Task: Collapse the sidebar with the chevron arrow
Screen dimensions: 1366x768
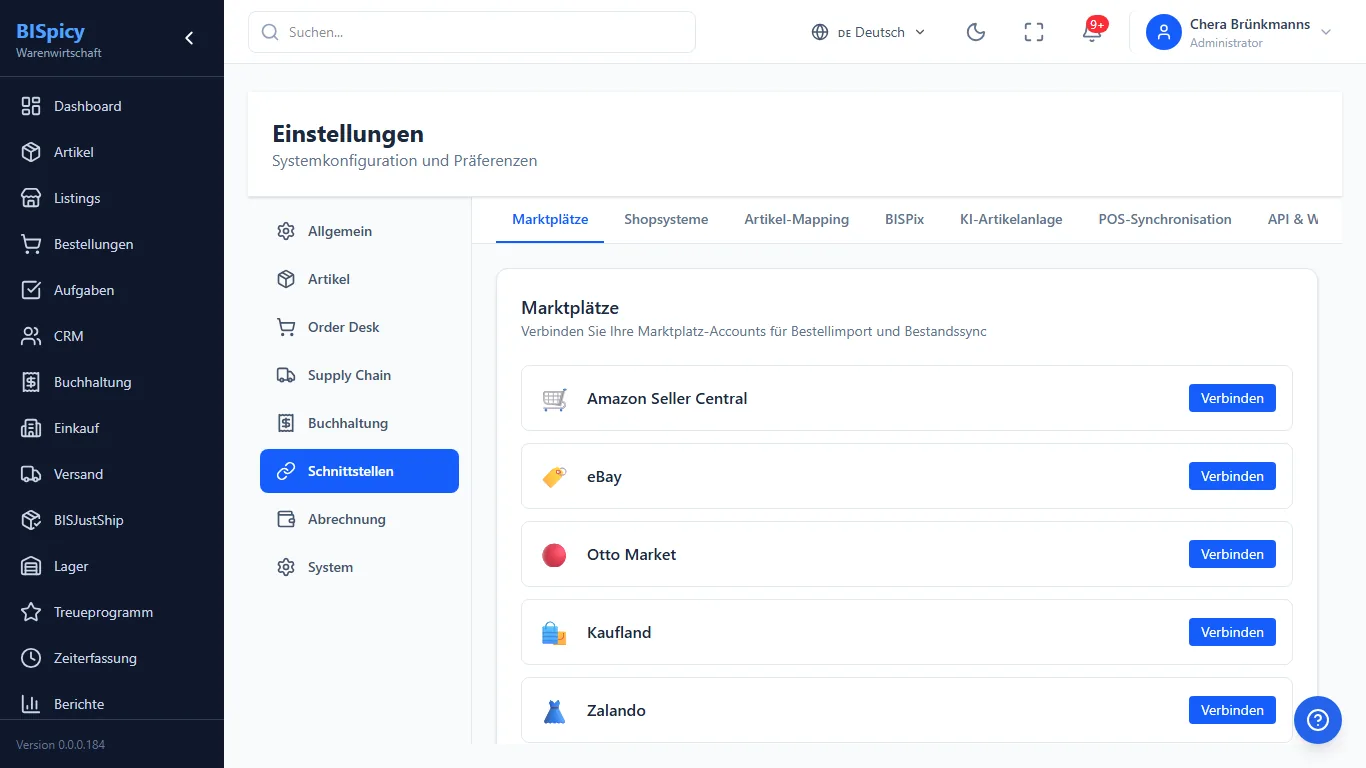Action: (x=189, y=38)
